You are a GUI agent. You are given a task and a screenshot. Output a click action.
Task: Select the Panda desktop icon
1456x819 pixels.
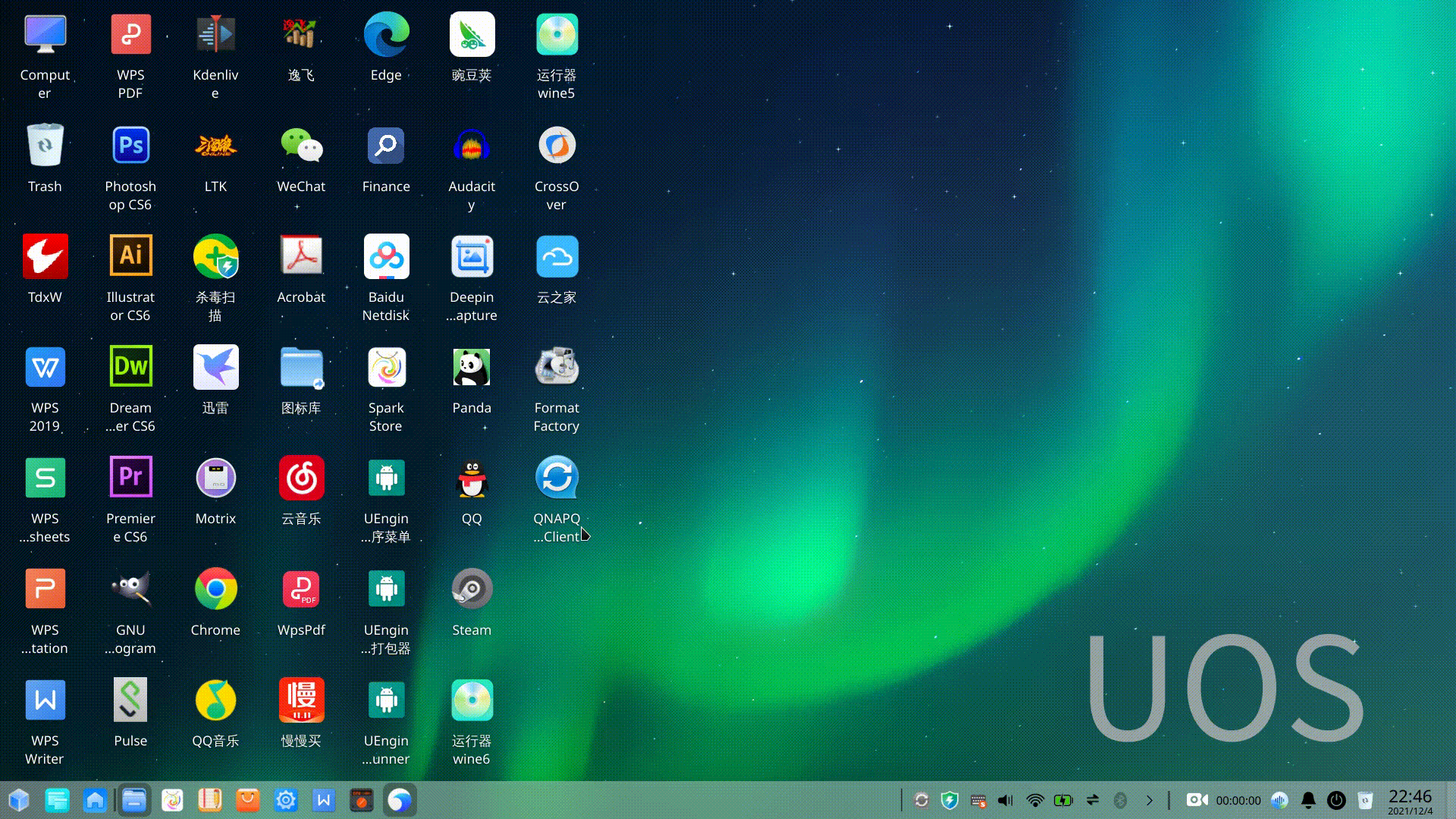[x=472, y=367]
